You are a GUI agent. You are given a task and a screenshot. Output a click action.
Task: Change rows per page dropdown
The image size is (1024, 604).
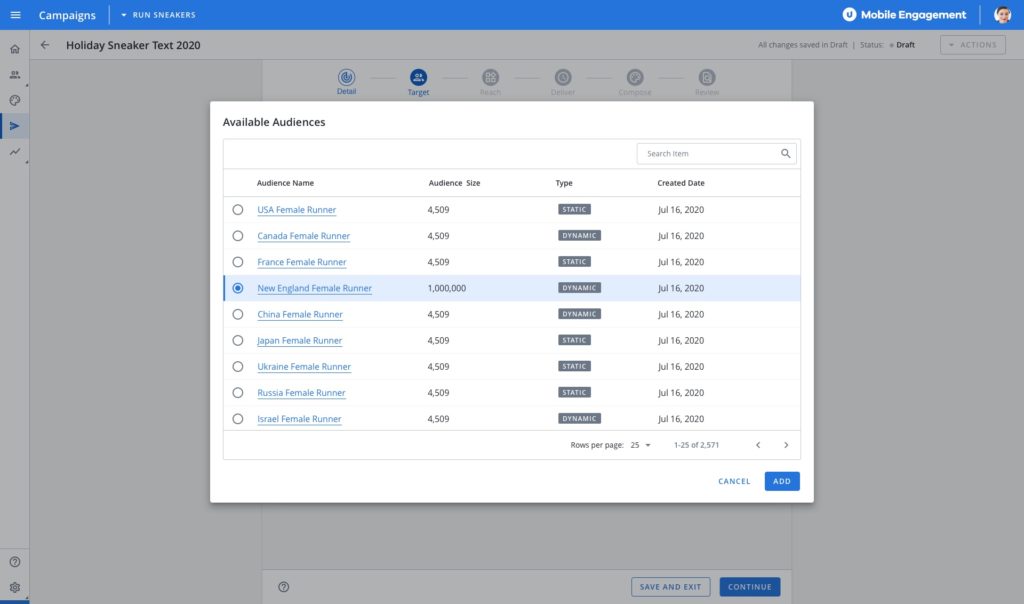click(641, 445)
